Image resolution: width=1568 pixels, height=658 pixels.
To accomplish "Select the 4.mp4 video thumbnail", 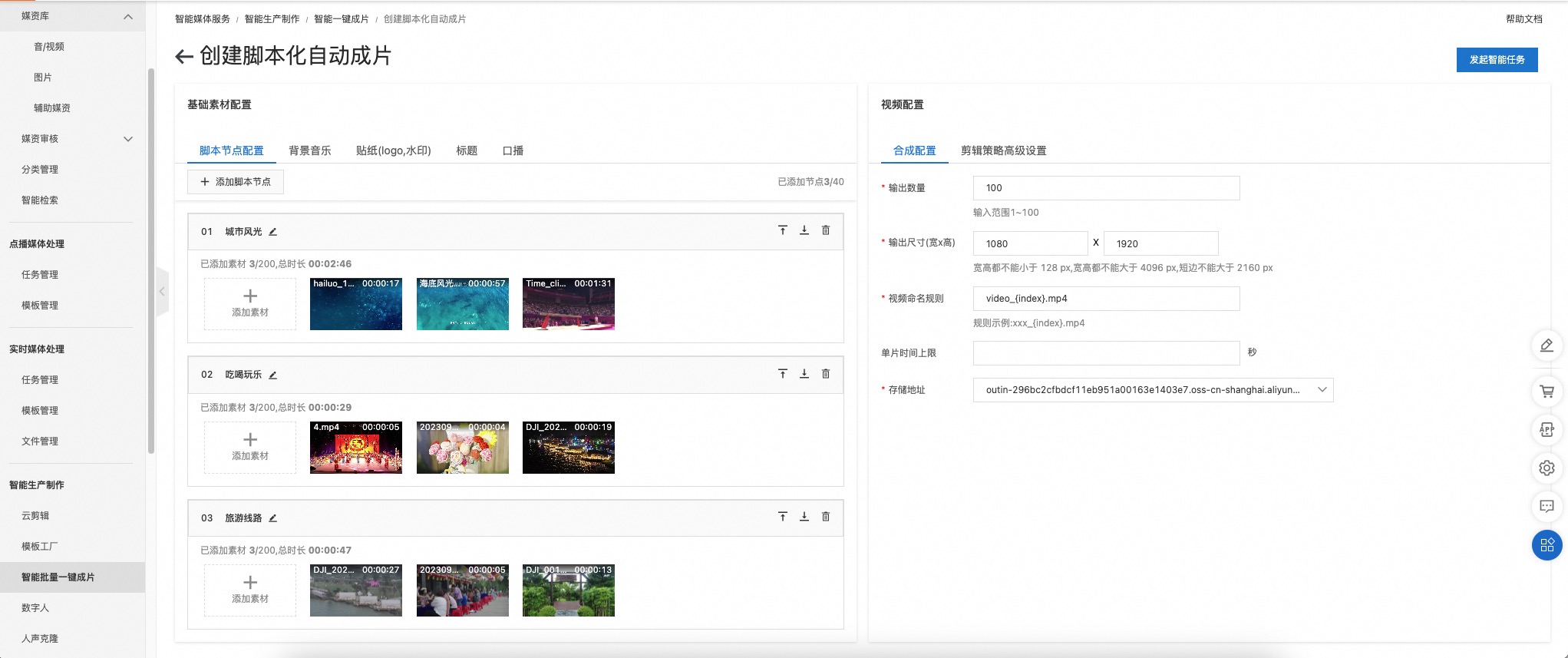I will [355, 448].
